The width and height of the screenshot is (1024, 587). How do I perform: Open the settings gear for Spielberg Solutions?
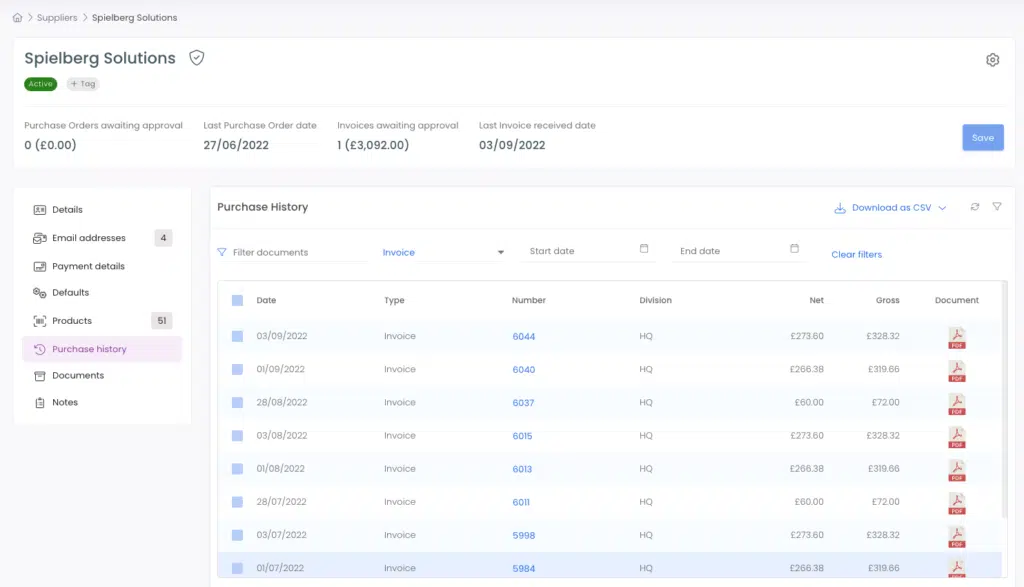(992, 60)
